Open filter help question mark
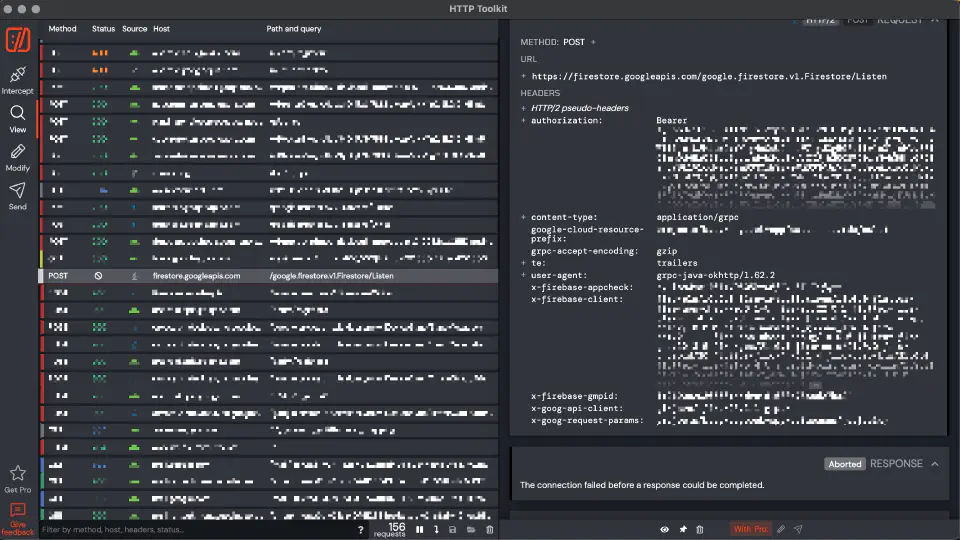 coord(360,530)
